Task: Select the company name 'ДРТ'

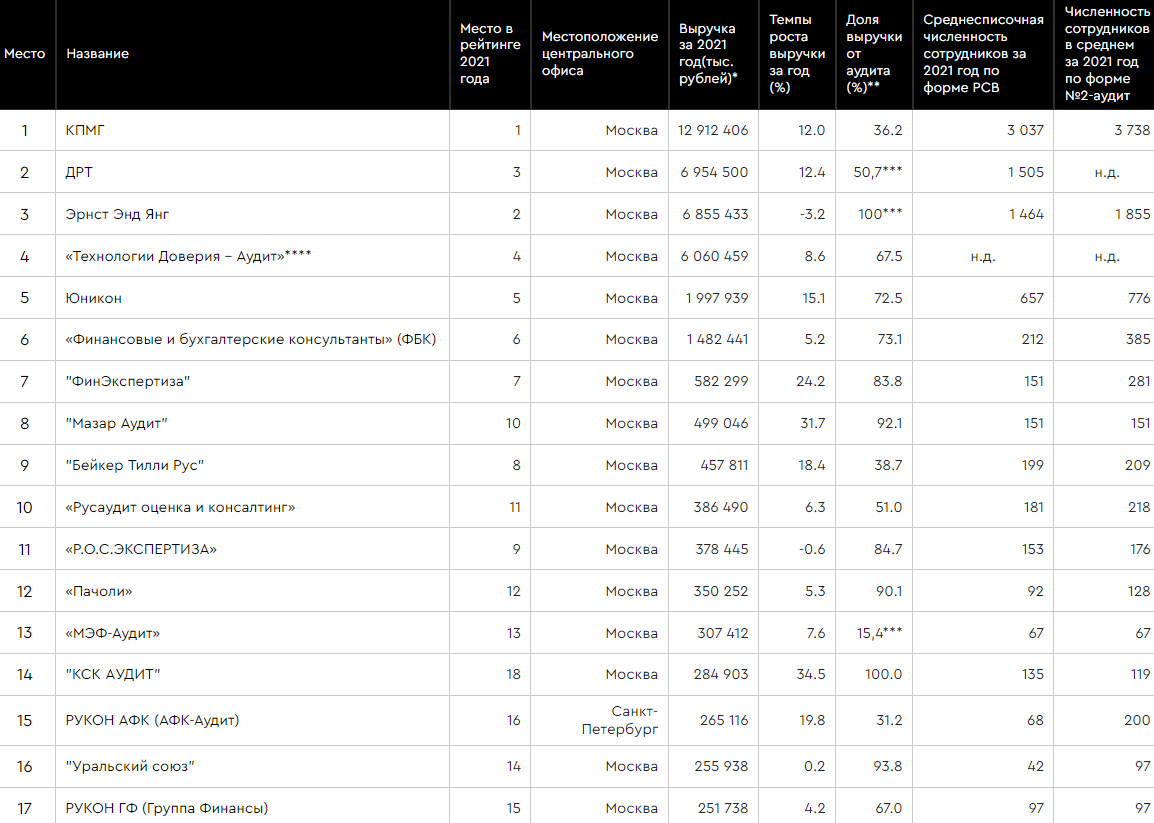Action: [79, 172]
